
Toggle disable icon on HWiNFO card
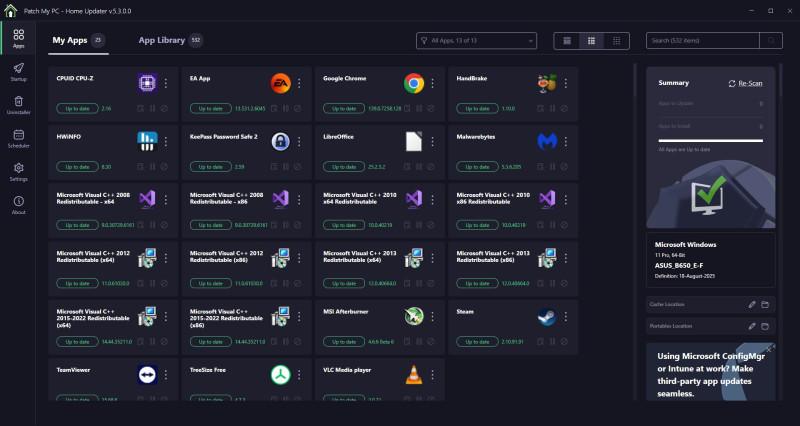click(164, 167)
